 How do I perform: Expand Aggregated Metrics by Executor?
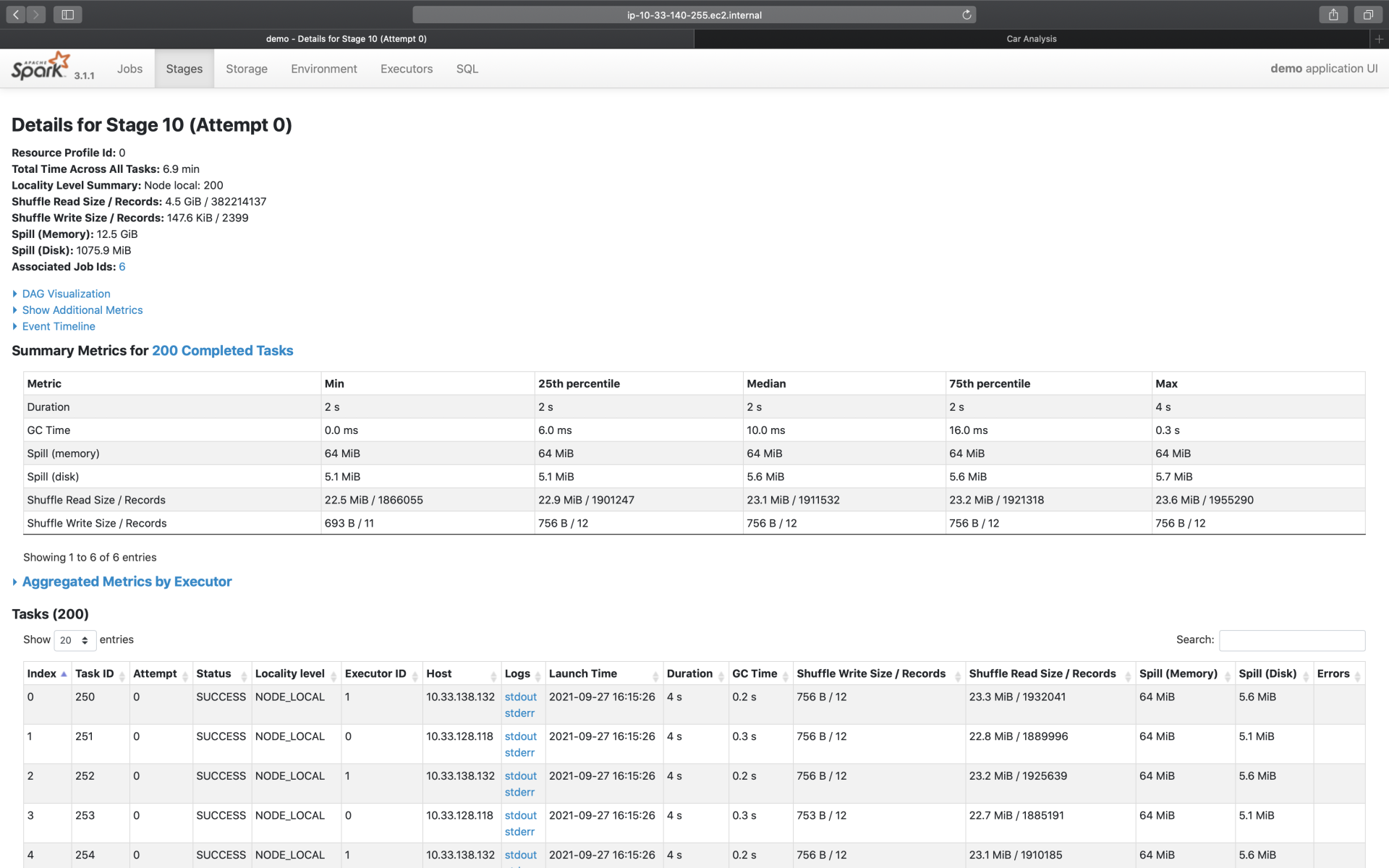click(x=127, y=582)
